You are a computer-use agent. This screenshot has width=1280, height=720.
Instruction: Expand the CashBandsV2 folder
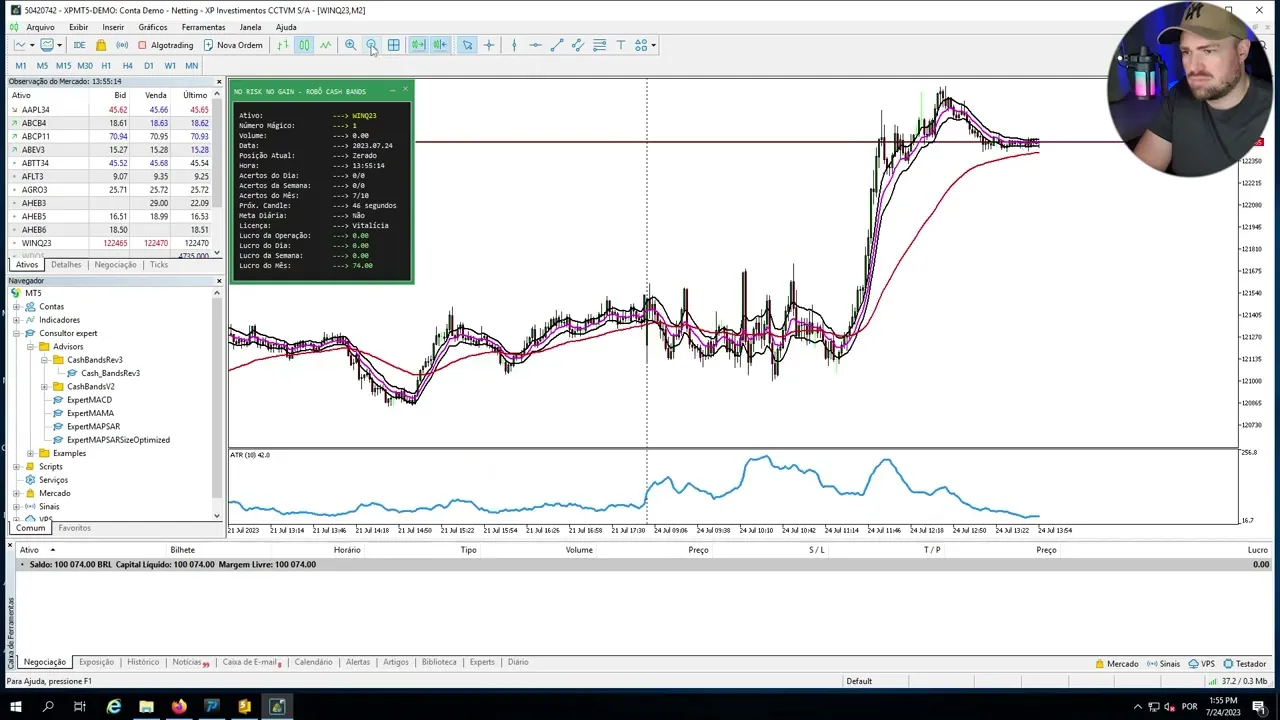pos(45,387)
